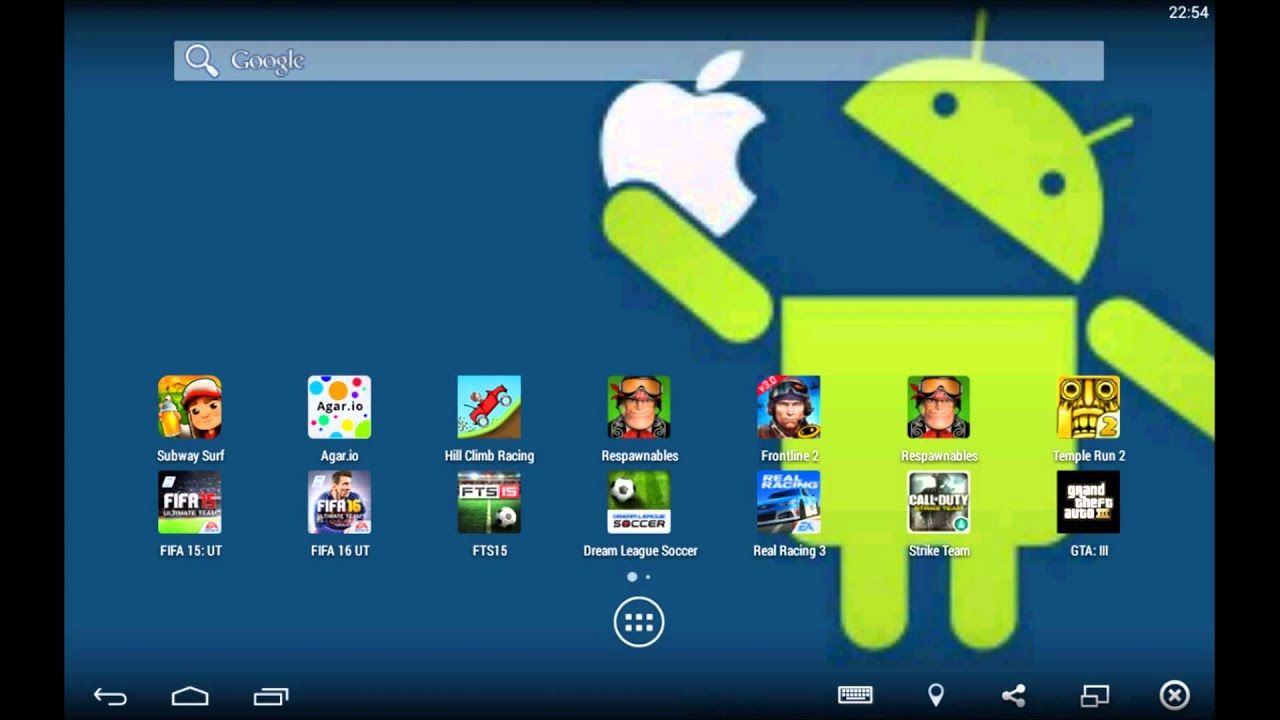Viewport: 1280px width, 720px height.
Task: Click the "Hill Climb Racing" label
Action: (x=489, y=456)
